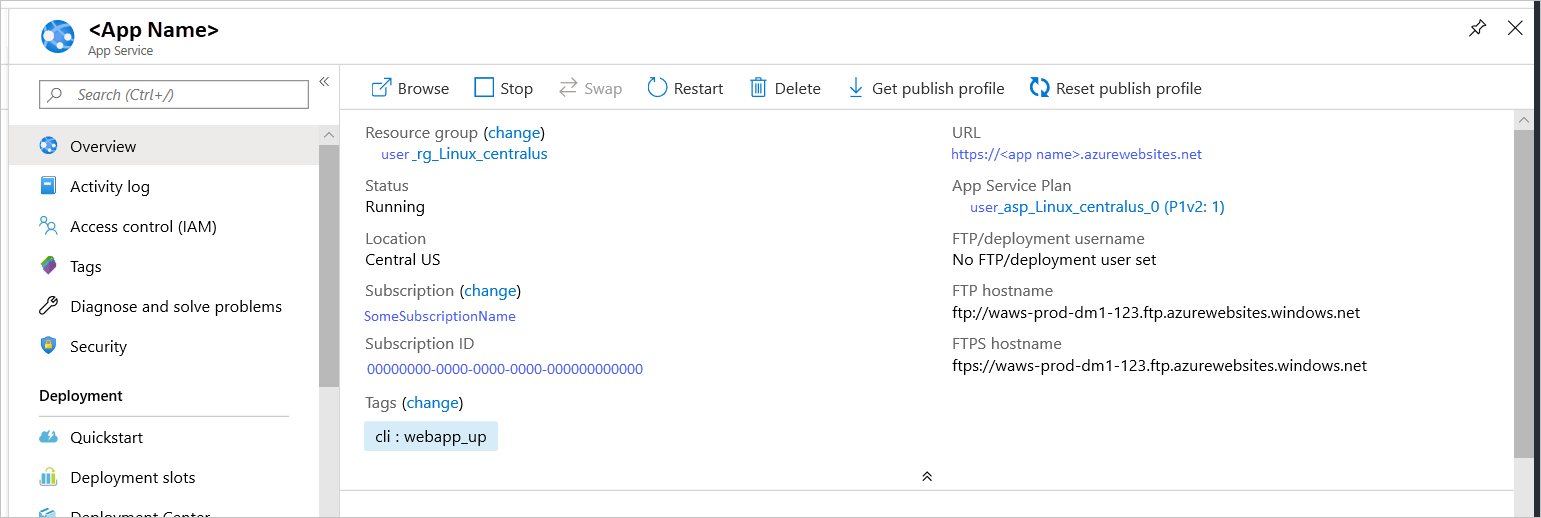Delete the app using the trash icon
This screenshot has height=518, width=1541.
point(759,88)
